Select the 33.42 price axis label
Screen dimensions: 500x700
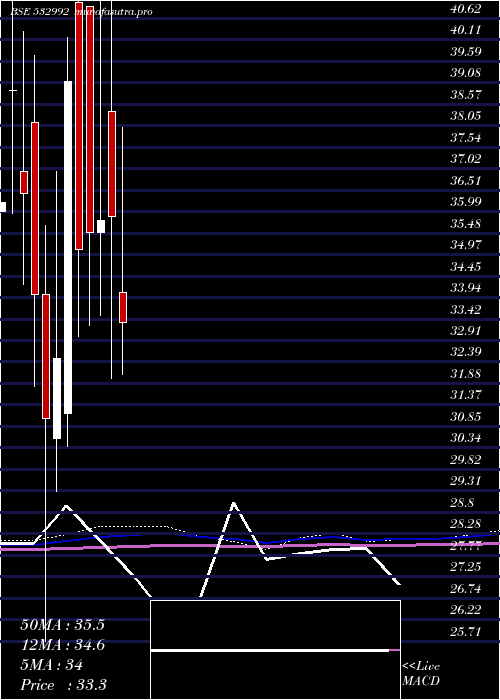coord(466,309)
